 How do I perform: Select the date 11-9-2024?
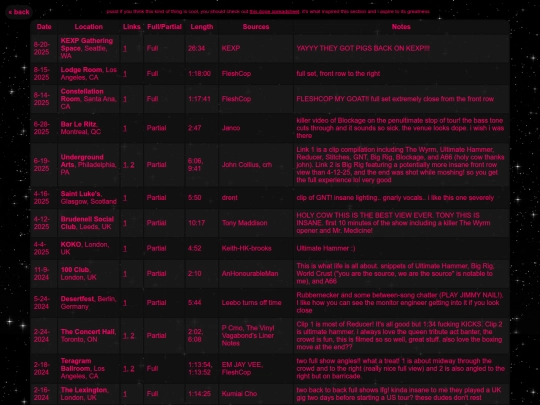[42, 274]
